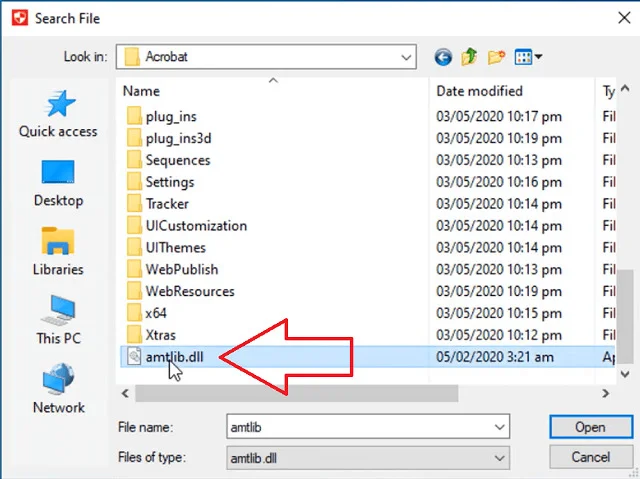This screenshot has width=640, height=479.
Task: Click the scroll right arrow
Action: [x=606, y=393]
